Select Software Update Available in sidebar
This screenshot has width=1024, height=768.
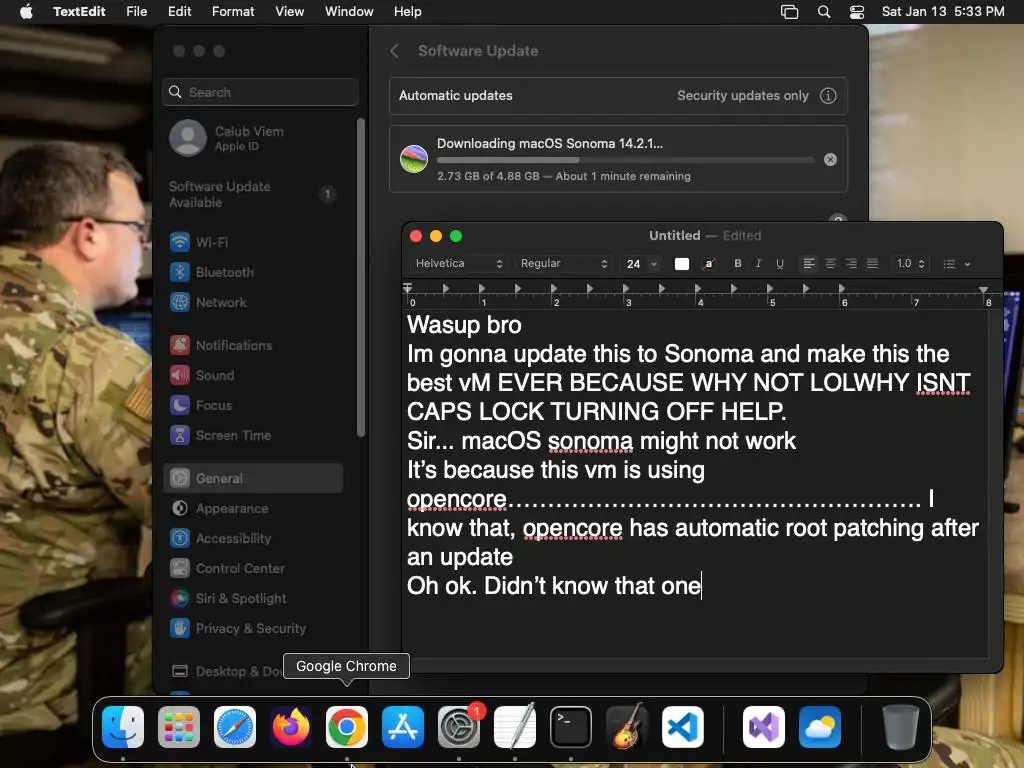(253, 194)
